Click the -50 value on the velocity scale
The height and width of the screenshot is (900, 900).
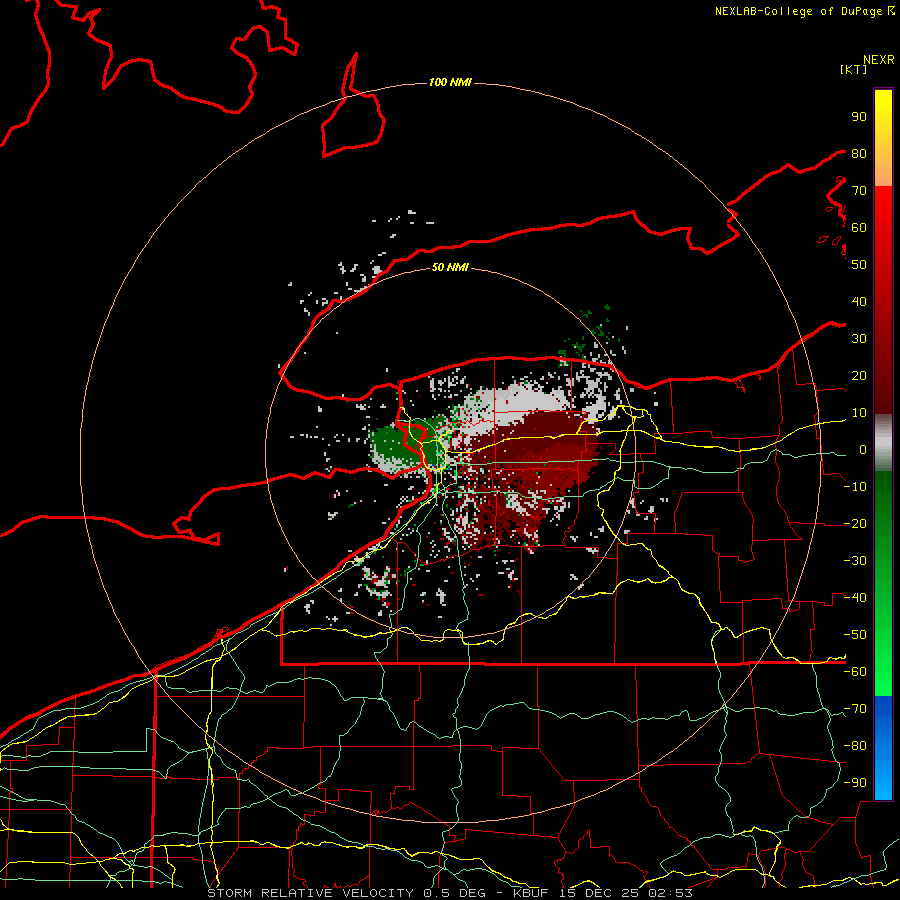855,634
